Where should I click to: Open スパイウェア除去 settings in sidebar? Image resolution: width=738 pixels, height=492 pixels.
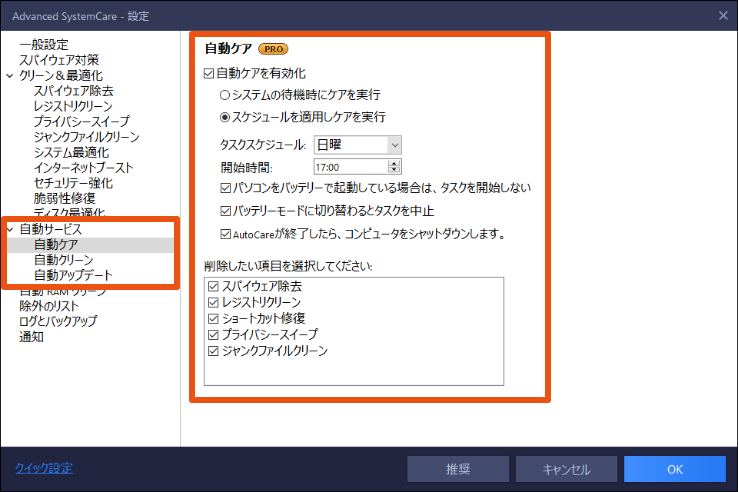(73, 91)
